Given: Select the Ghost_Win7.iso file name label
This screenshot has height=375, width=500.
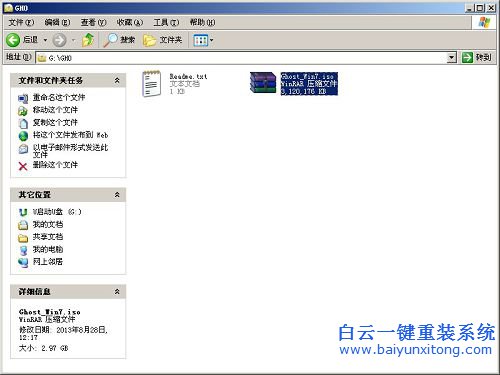Looking at the screenshot, I should click(307, 76).
